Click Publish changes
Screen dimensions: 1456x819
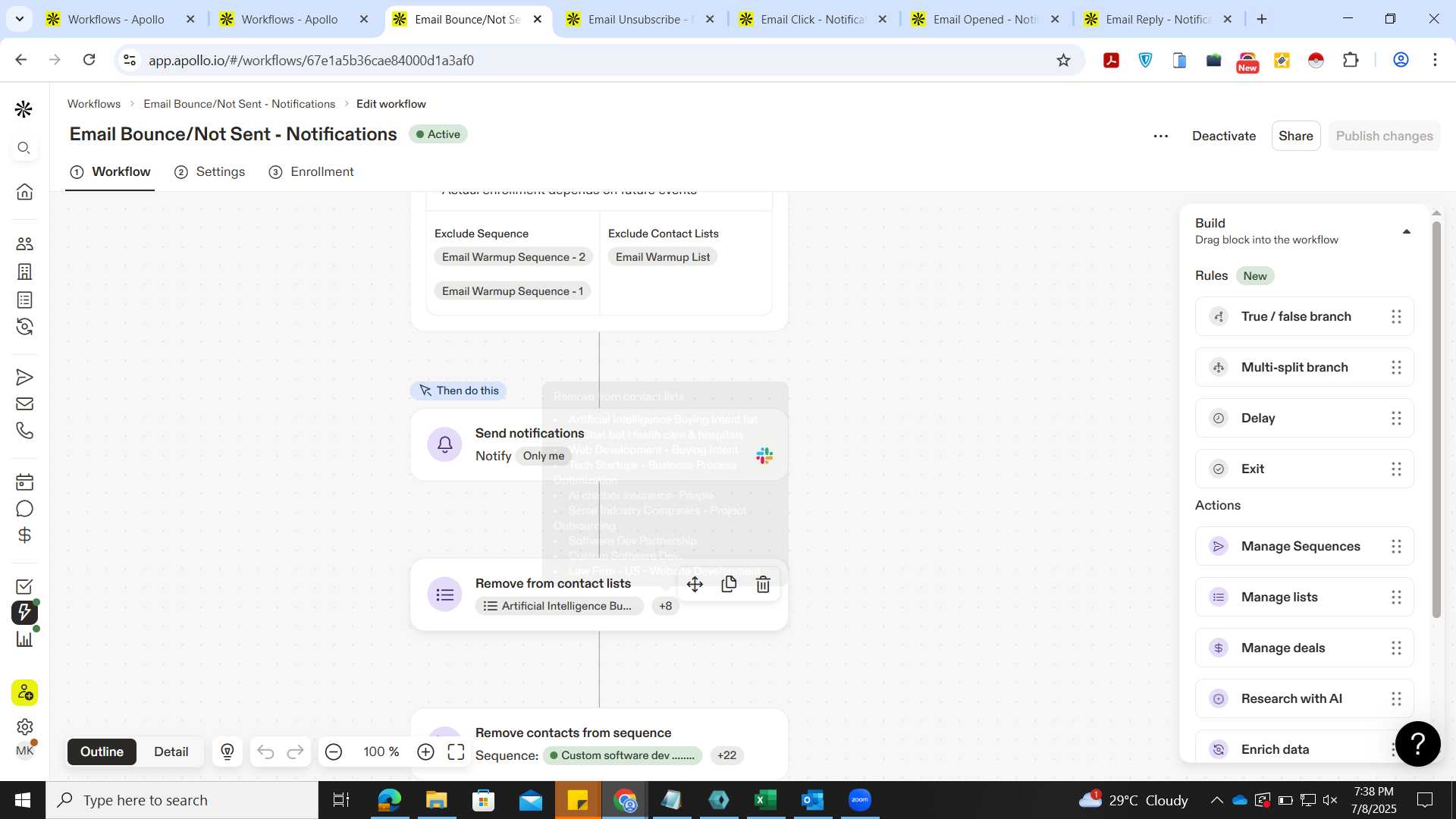pyautogui.click(x=1385, y=136)
